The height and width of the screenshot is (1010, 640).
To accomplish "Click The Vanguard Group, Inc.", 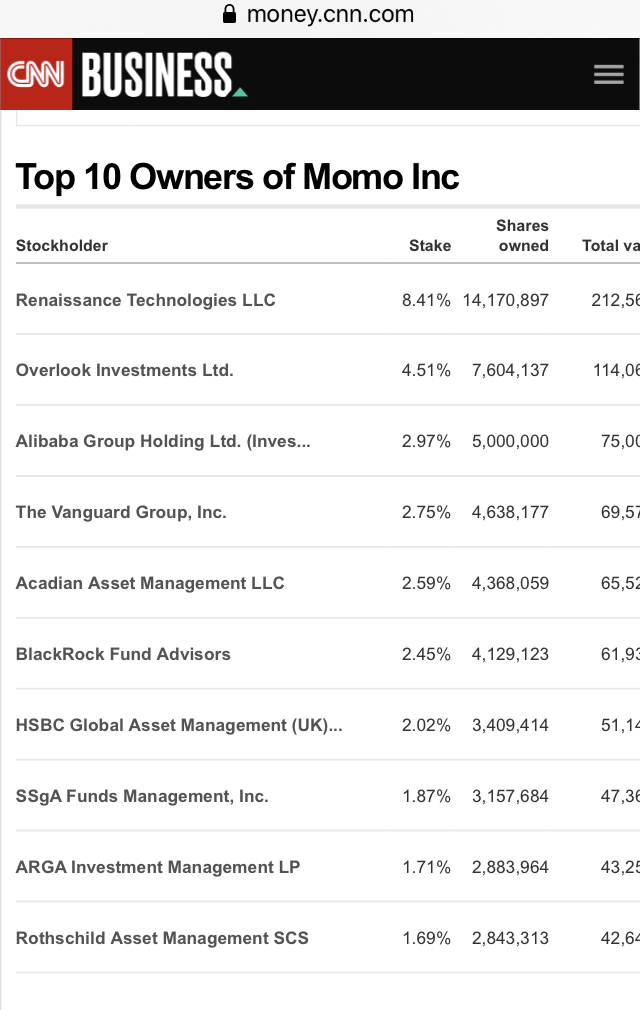I will [x=121, y=512].
